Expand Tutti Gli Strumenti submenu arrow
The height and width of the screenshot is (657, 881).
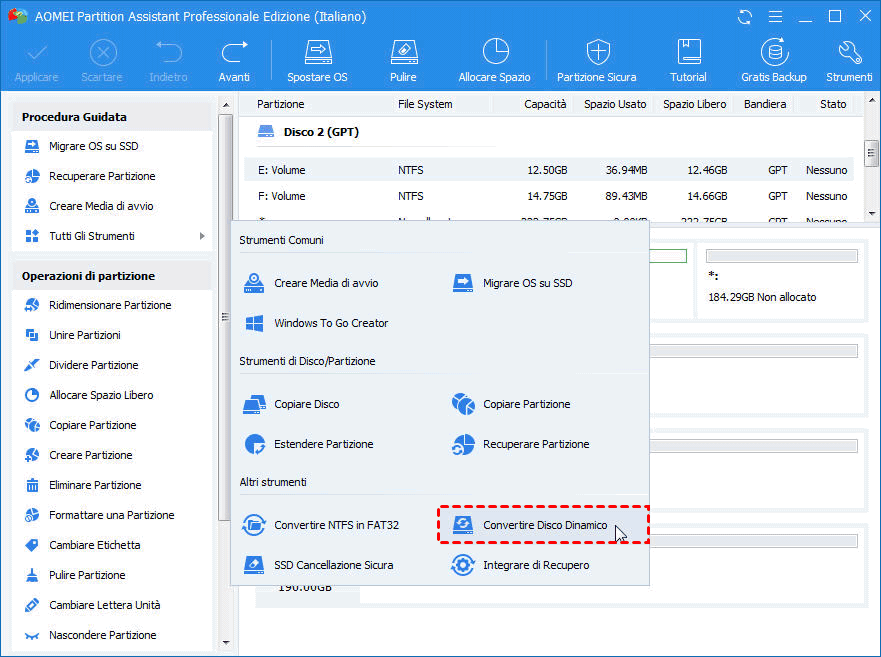(202, 236)
